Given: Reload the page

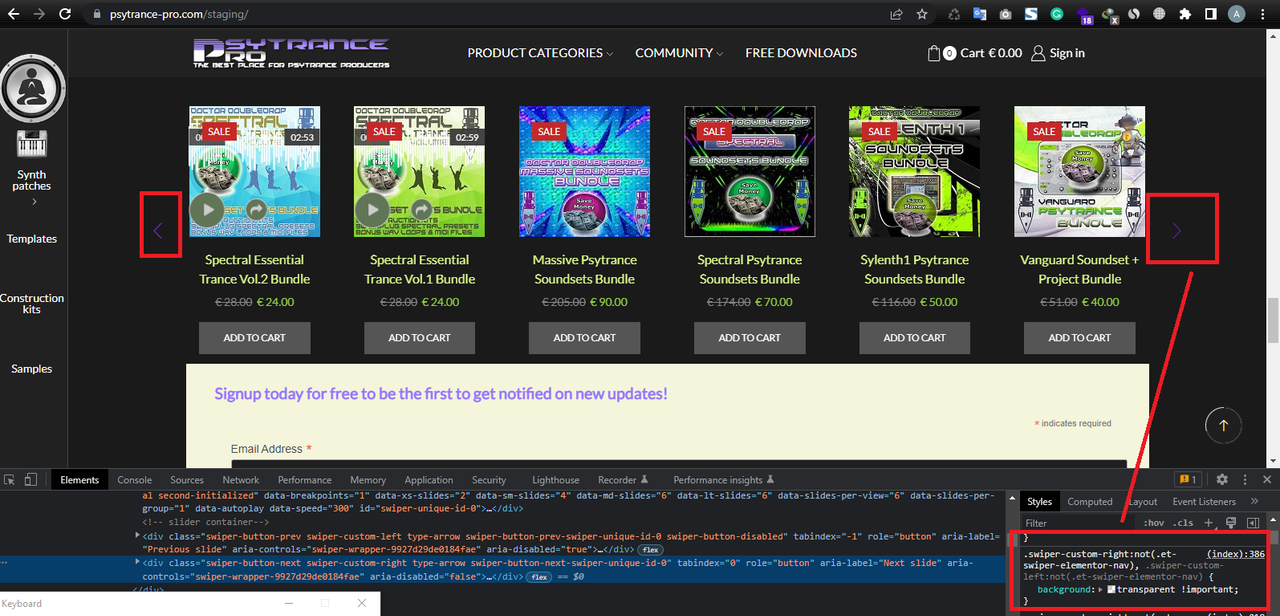Looking at the screenshot, I should point(65,14).
